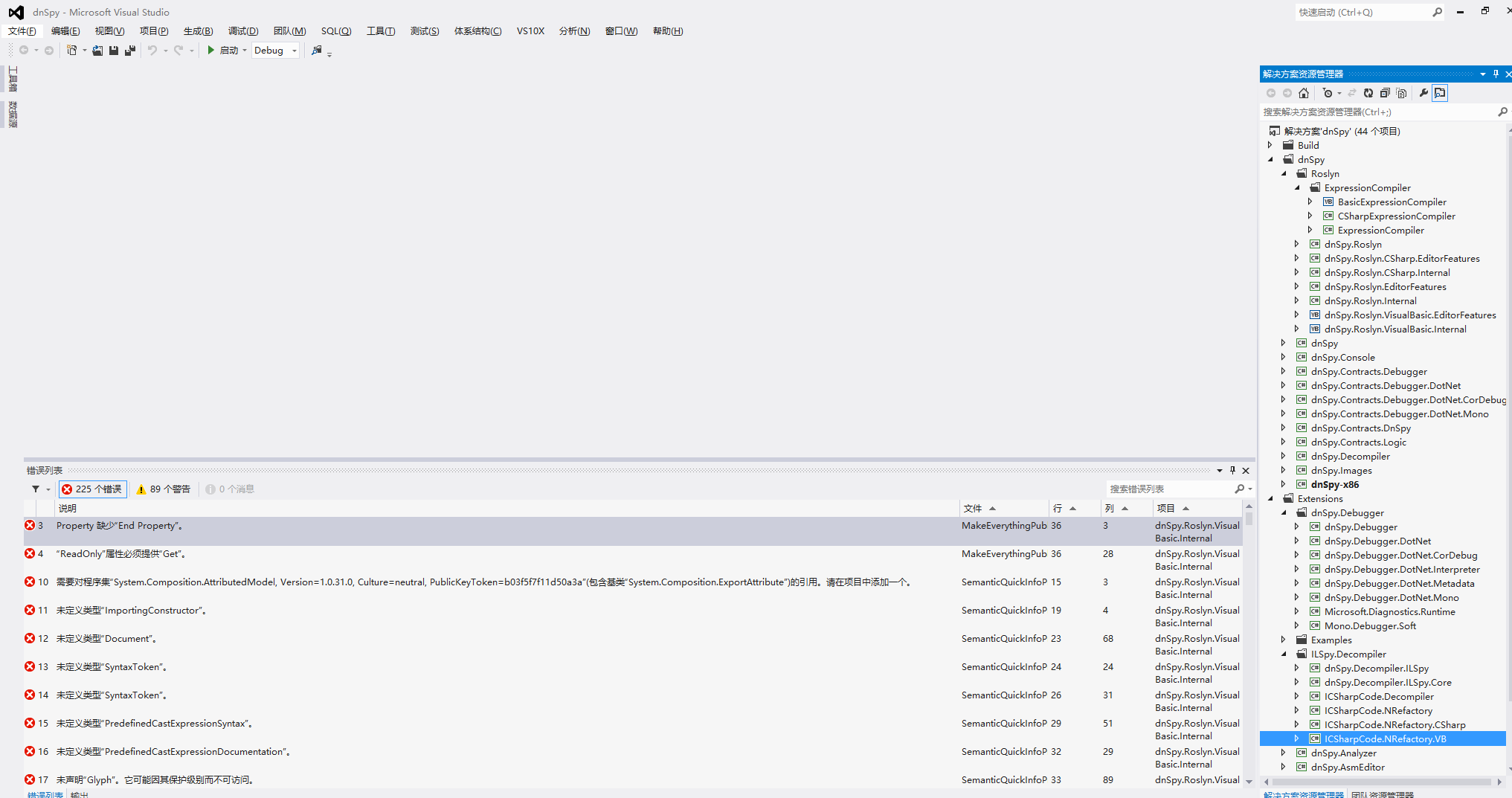This screenshot has width=1512, height=798.
Task: Open the Solution Explorer window options dropdown
Action: pyautogui.click(x=1482, y=74)
